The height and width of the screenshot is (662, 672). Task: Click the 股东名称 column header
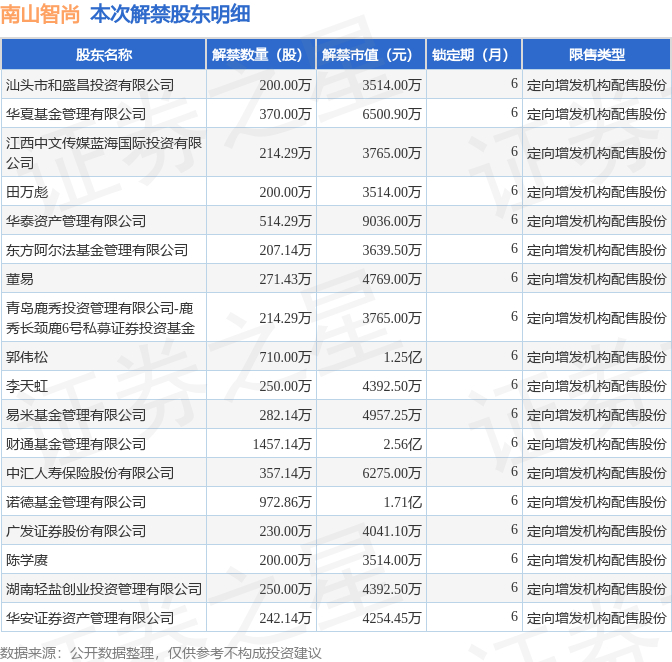[x=104, y=54]
